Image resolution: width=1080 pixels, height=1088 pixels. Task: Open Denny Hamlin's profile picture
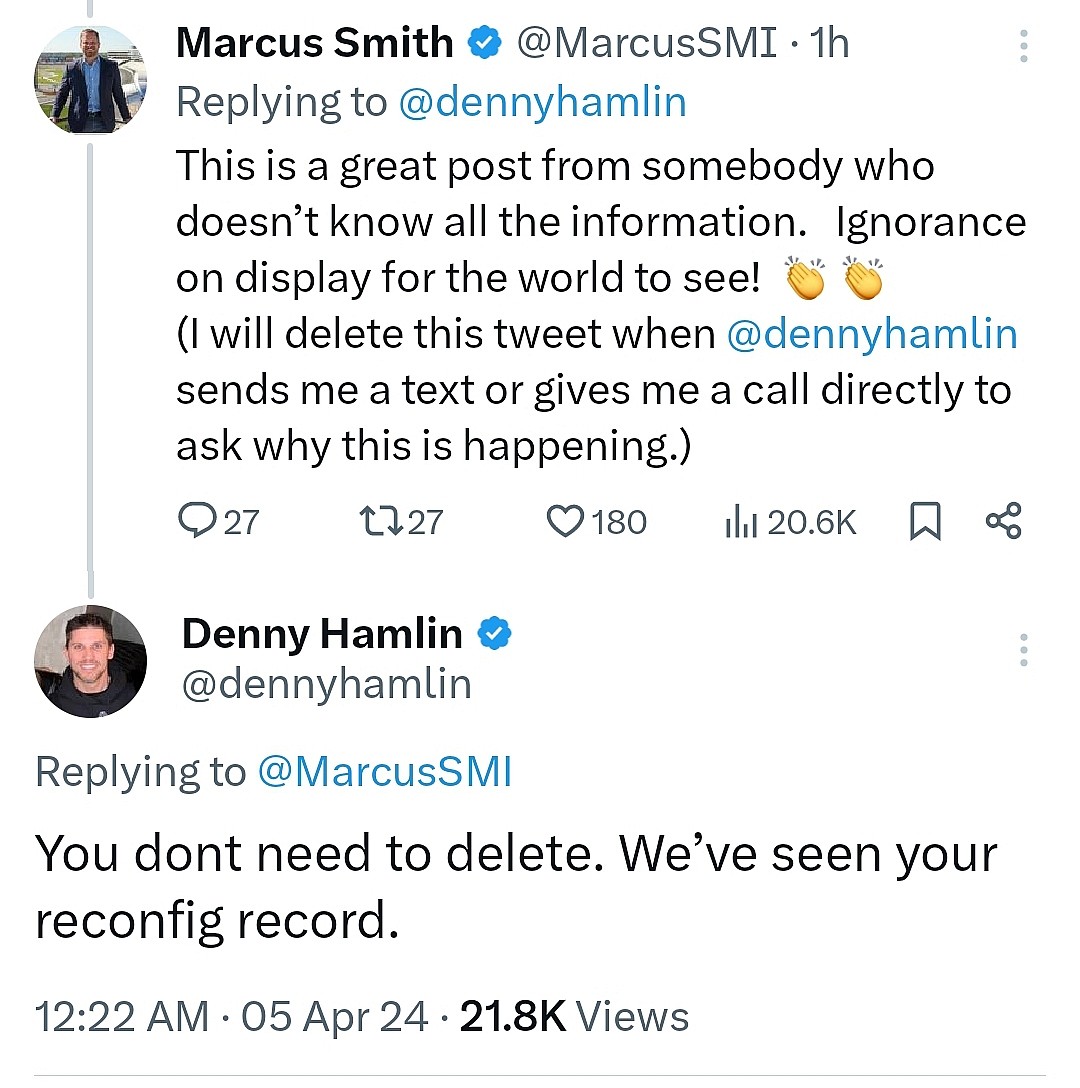[x=90, y=661]
